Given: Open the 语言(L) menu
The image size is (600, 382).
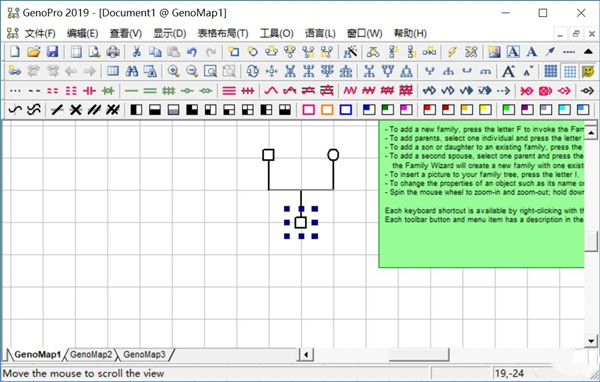Looking at the screenshot, I should click(320, 34).
